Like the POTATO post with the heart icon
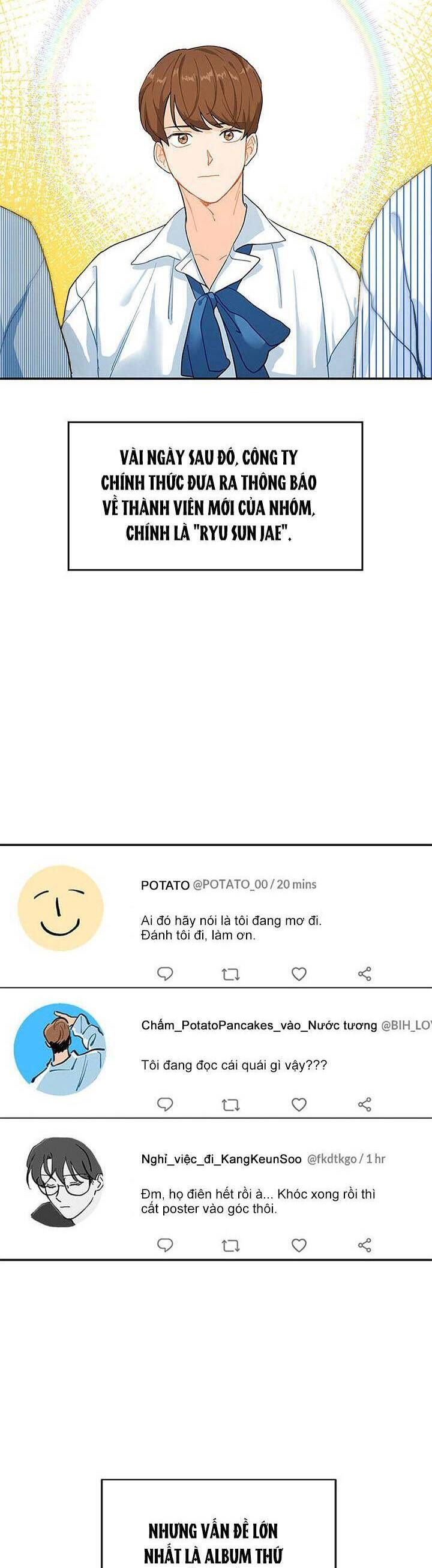This screenshot has height=1568, width=432. 299,974
